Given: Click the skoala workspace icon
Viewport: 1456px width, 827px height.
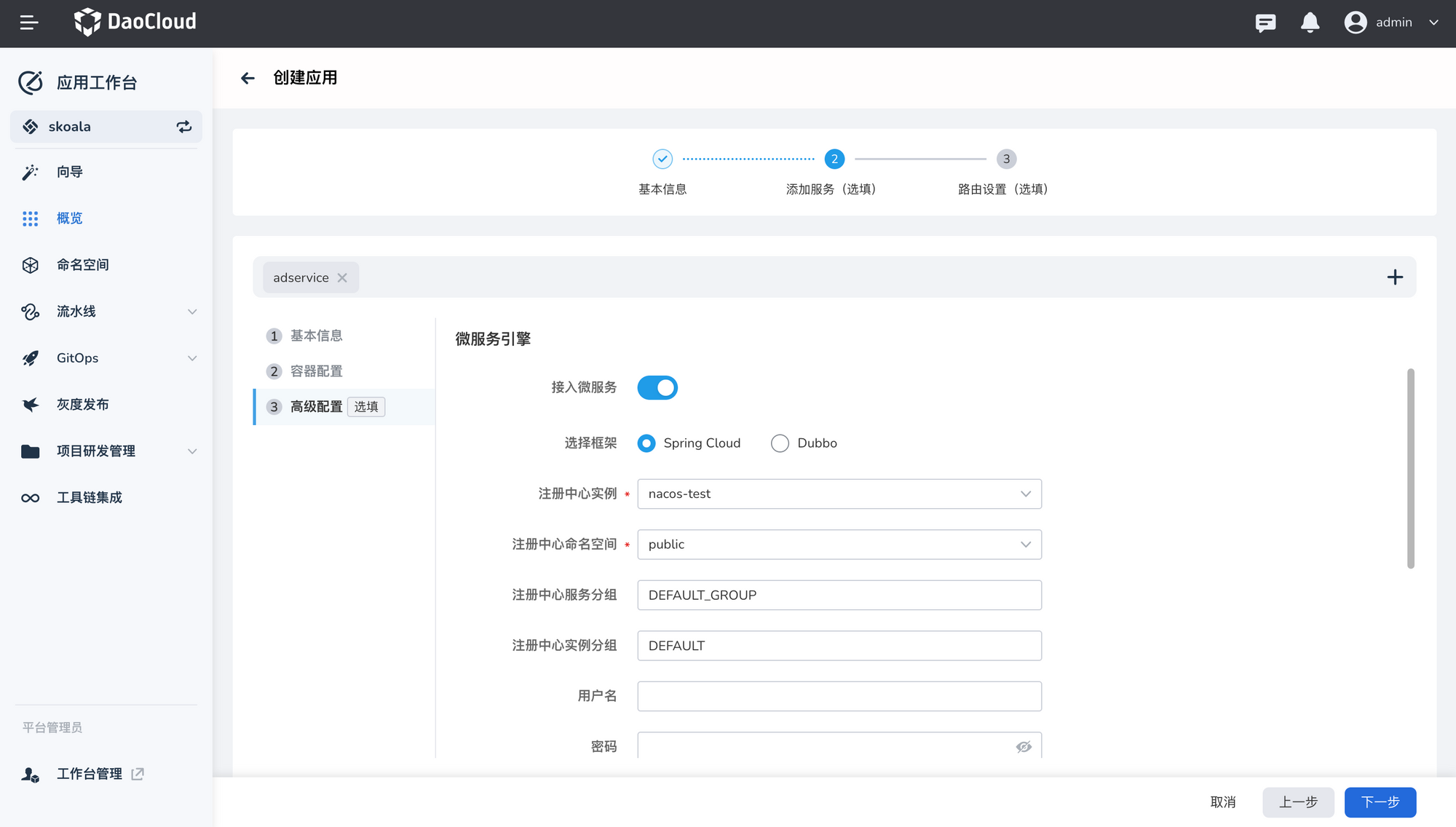Looking at the screenshot, I should coord(30,127).
